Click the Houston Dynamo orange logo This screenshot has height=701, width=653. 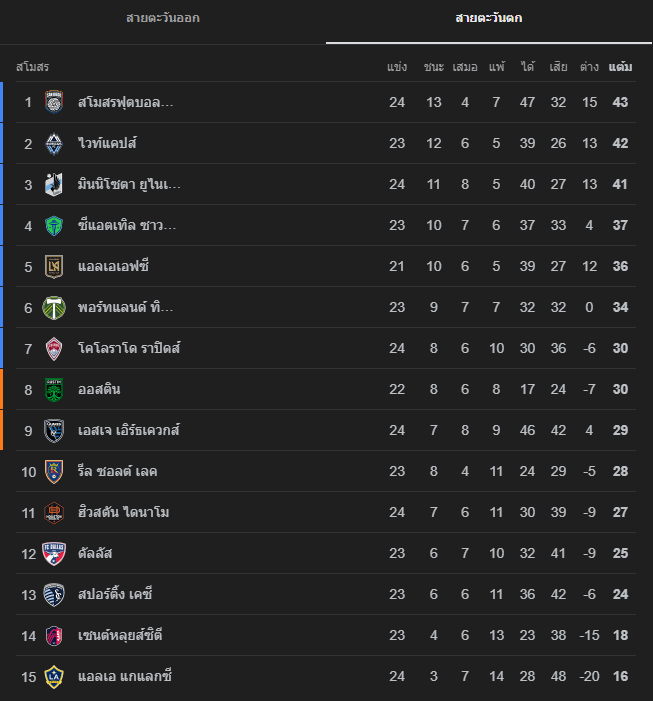coord(54,513)
